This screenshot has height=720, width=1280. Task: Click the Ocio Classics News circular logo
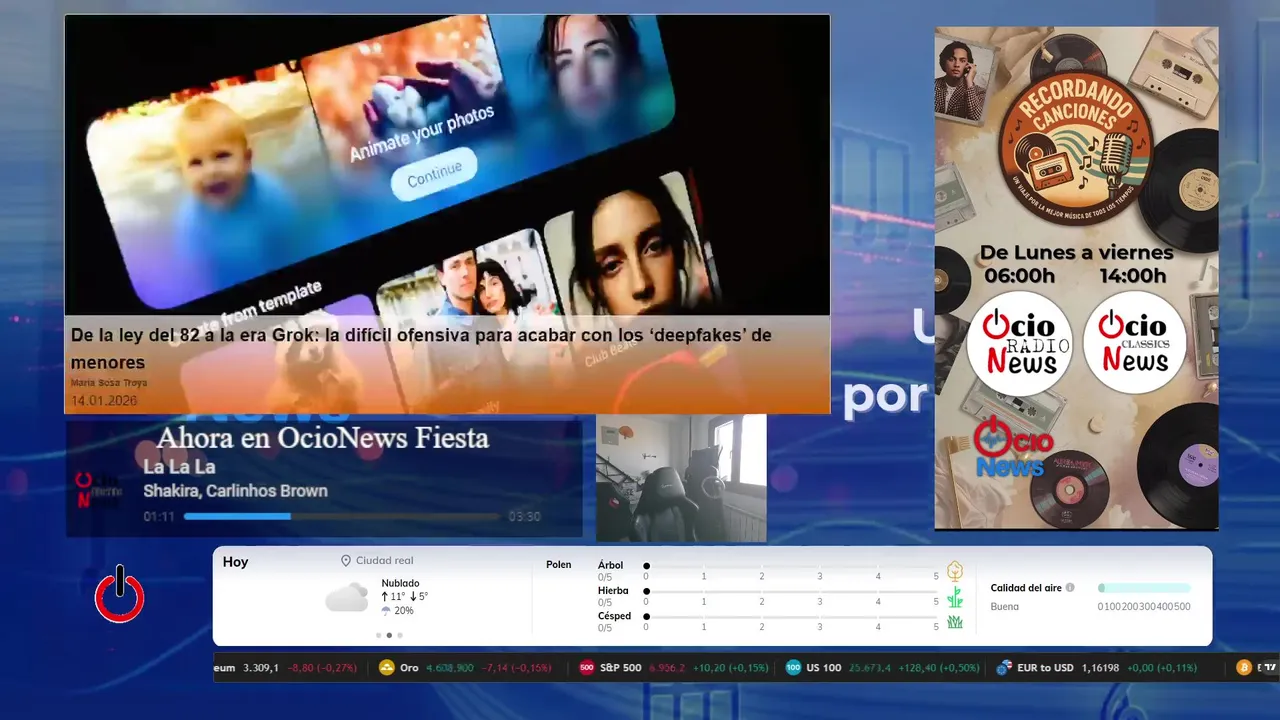pyautogui.click(x=1135, y=344)
